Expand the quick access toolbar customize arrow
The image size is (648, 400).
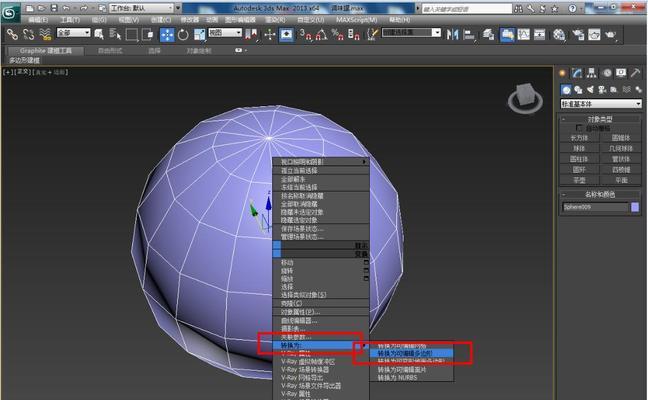click(x=178, y=8)
